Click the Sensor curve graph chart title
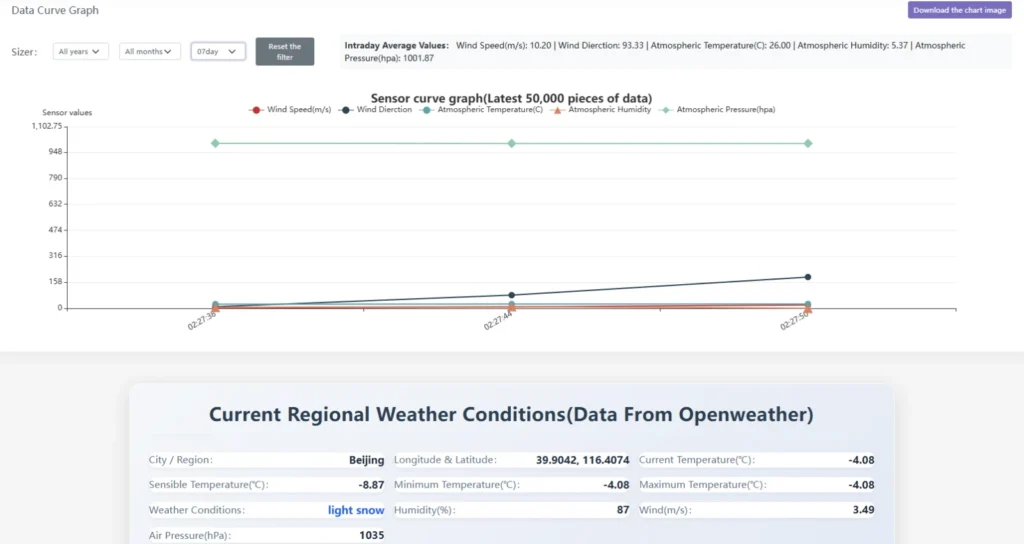 pos(511,98)
